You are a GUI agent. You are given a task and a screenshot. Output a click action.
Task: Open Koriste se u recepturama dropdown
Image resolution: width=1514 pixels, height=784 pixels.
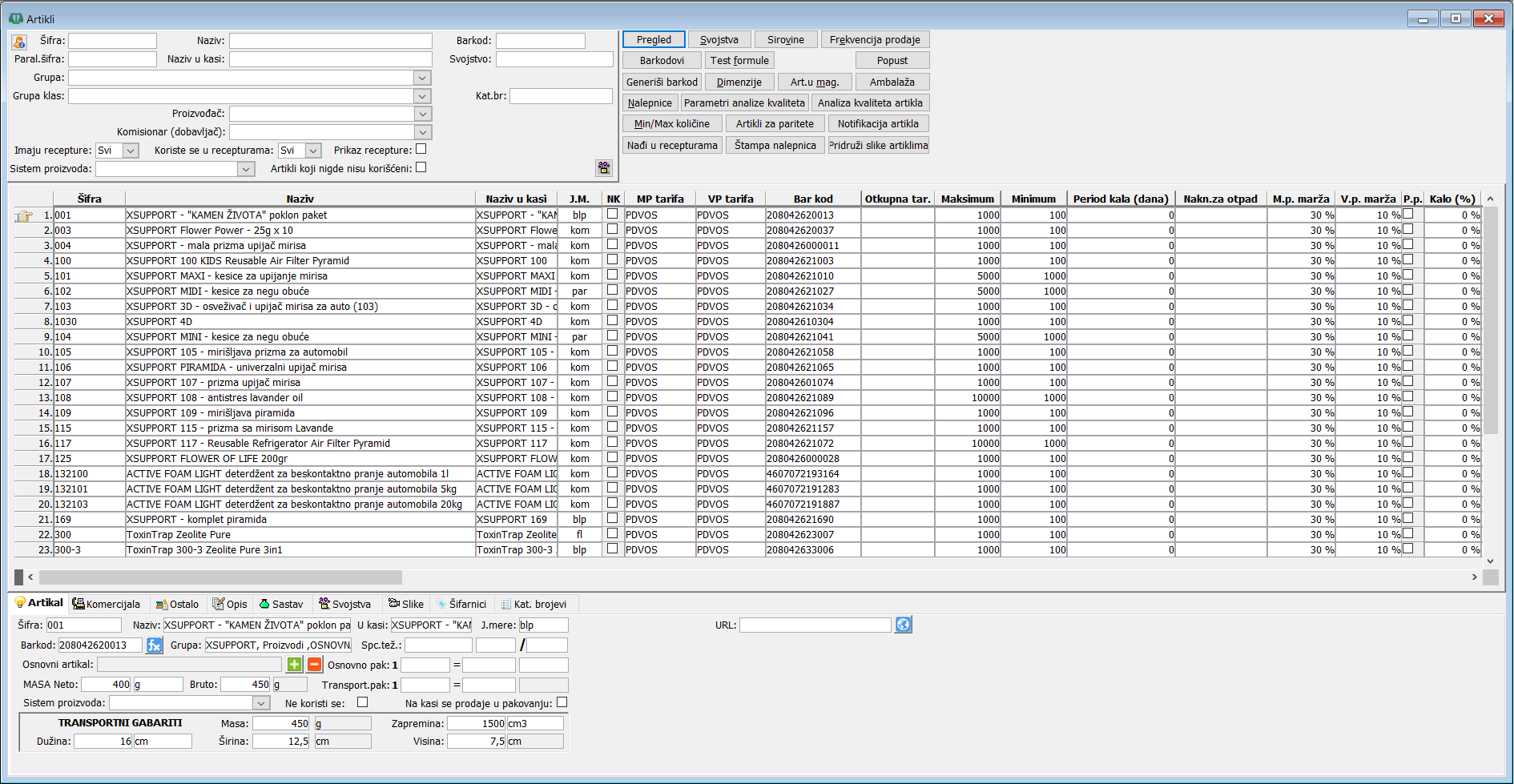point(313,151)
